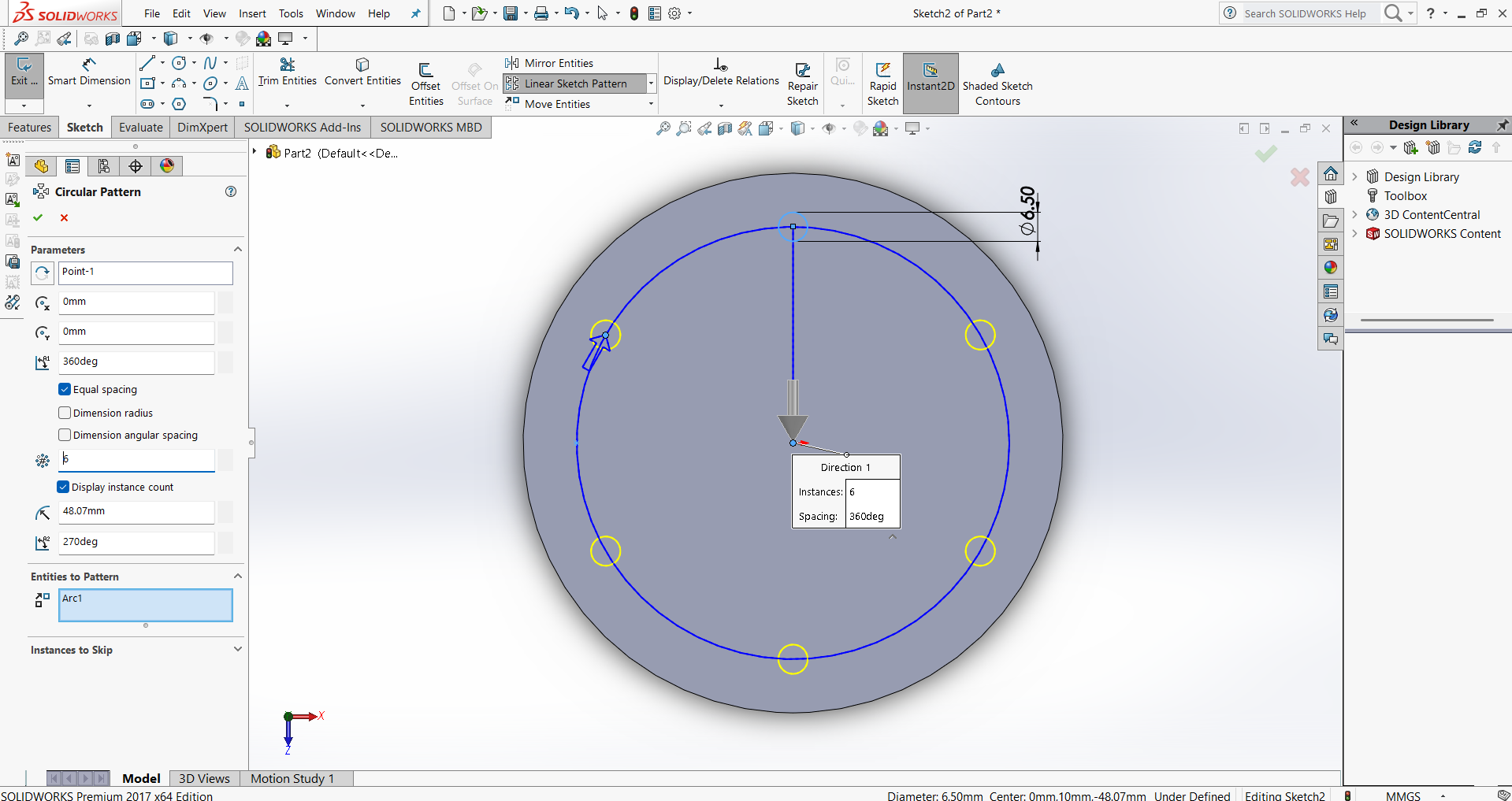
Task: Open the DimXpertManager tab icon
Action: pos(136,166)
